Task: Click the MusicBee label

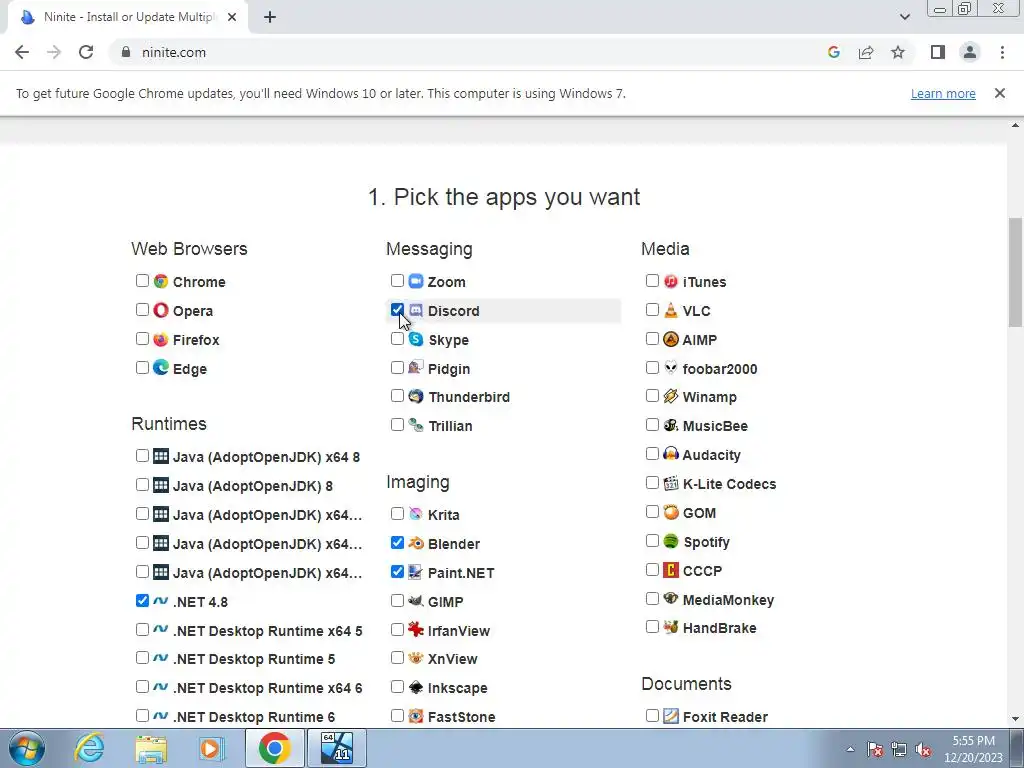Action: pos(715,426)
